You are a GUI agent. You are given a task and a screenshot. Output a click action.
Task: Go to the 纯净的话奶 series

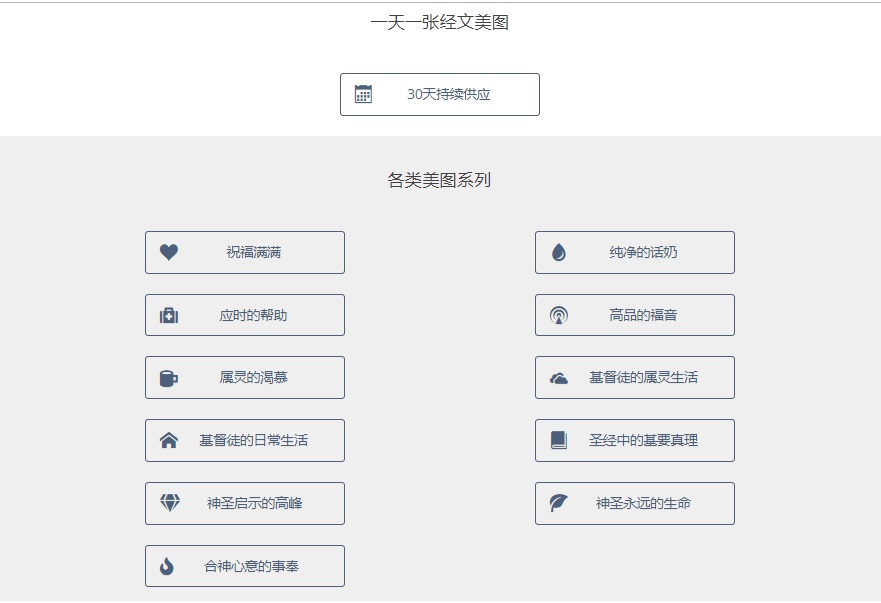click(x=643, y=253)
